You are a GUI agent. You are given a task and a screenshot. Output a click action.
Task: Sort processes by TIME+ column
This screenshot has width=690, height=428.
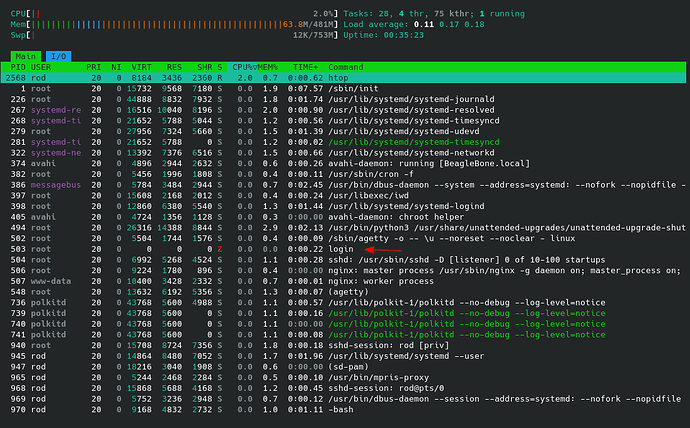pyautogui.click(x=304, y=67)
